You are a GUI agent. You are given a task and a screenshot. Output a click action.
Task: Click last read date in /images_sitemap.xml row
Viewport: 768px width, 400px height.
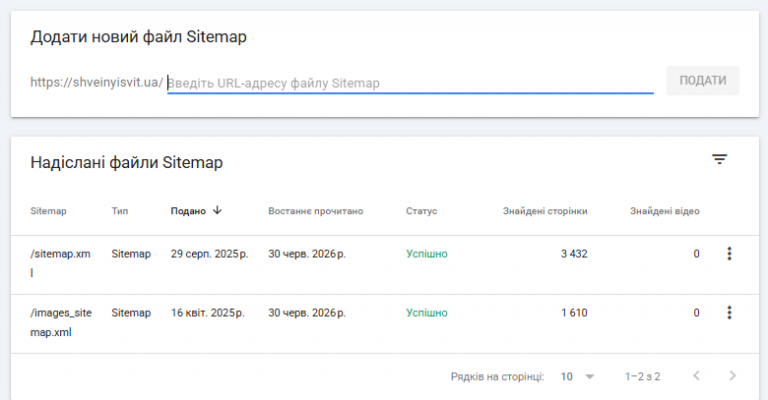(x=307, y=312)
